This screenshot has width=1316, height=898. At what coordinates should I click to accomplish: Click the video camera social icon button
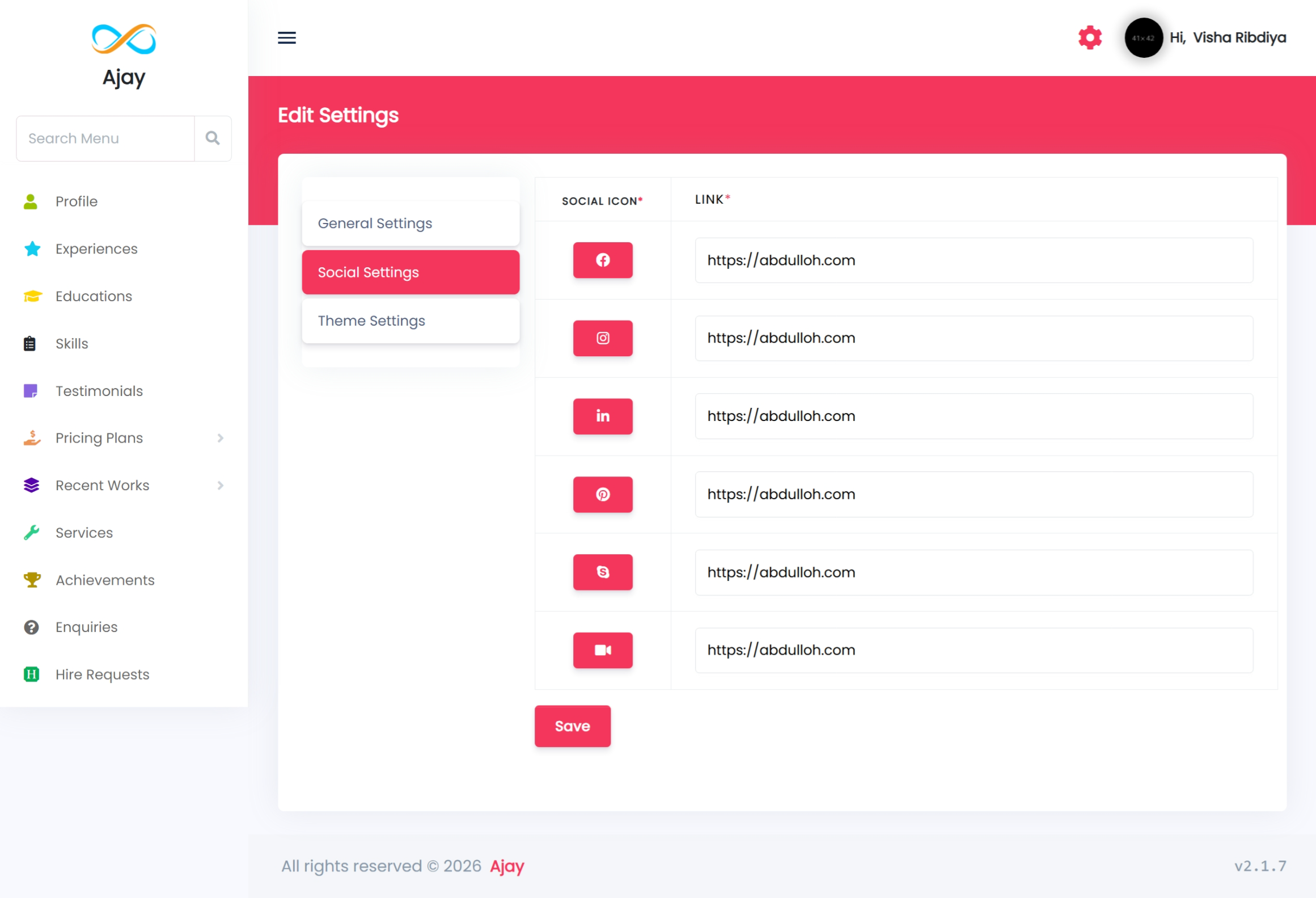click(602, 650)
